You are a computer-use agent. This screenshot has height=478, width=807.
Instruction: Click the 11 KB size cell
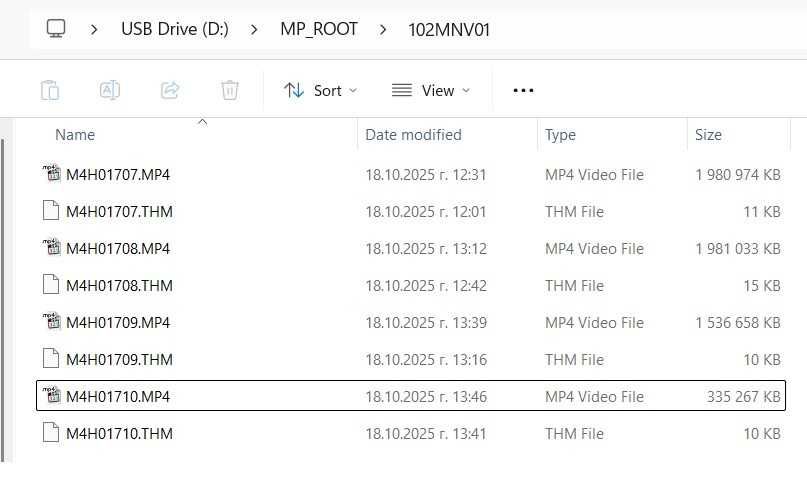coord(762,212)
